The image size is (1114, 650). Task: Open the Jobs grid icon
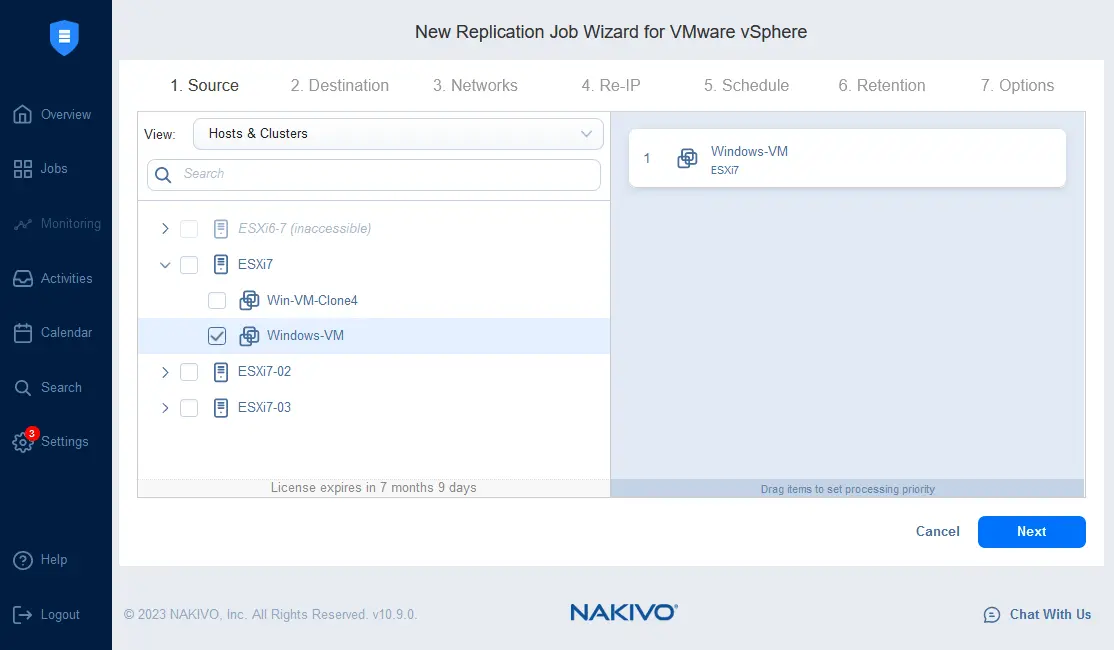pos(23,169)
